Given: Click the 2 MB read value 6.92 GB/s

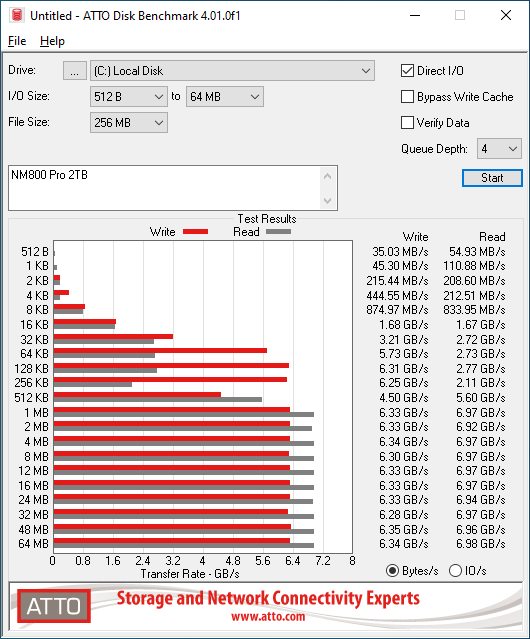Looking at the screenshot, I should coord(481,427).
